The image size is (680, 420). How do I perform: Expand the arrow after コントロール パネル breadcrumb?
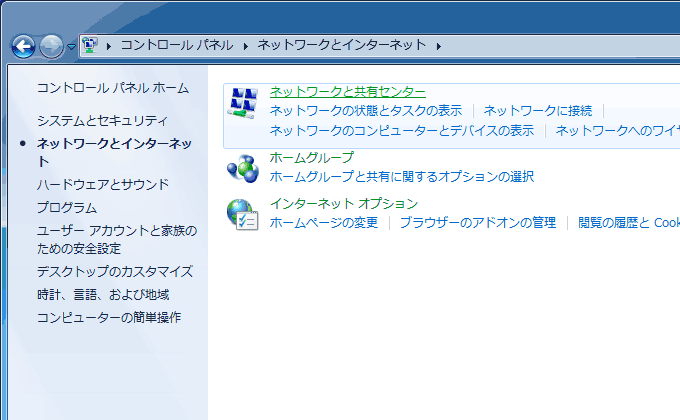tap(246, 46)
